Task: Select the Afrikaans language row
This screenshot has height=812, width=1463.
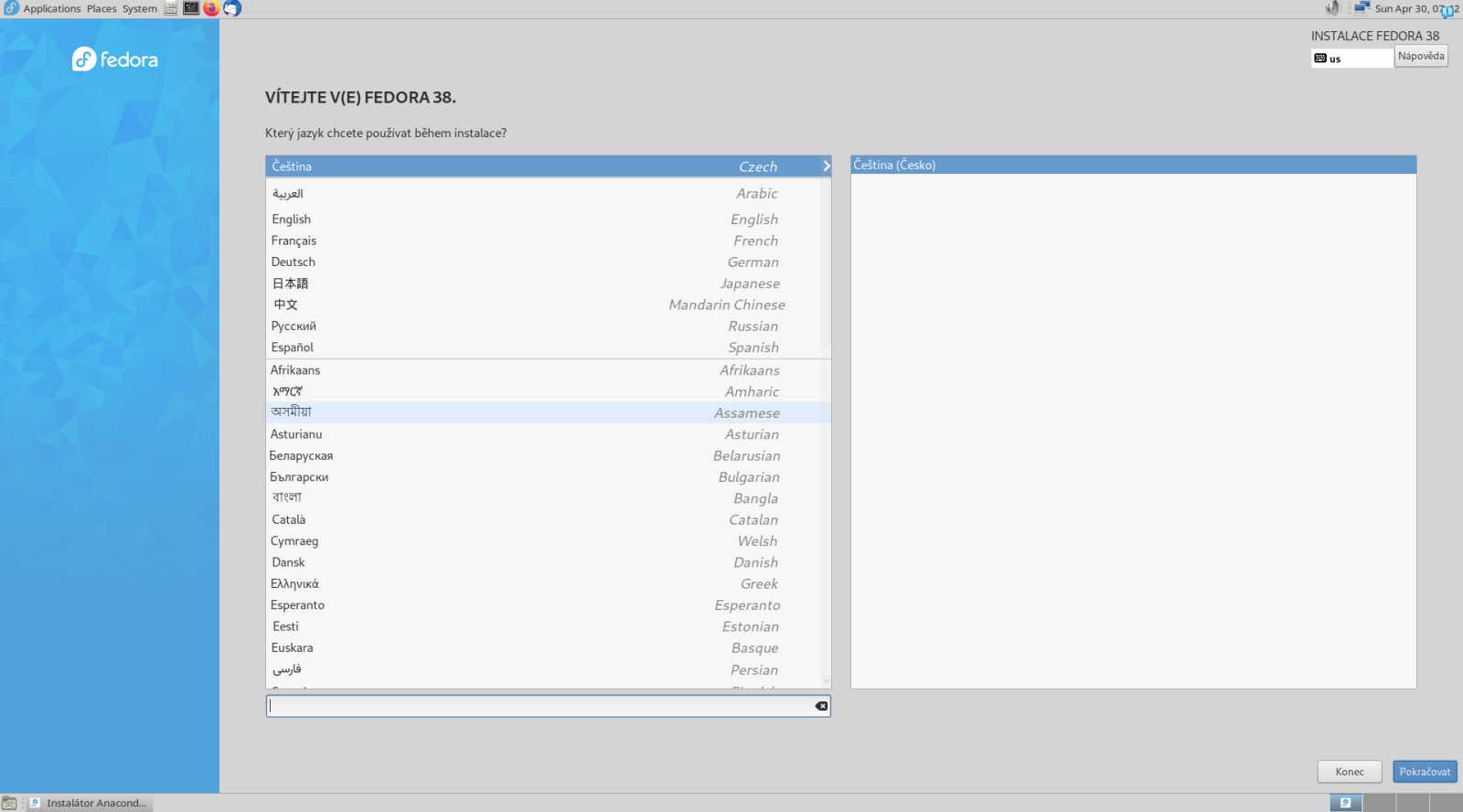Action: tap(548, 370)
